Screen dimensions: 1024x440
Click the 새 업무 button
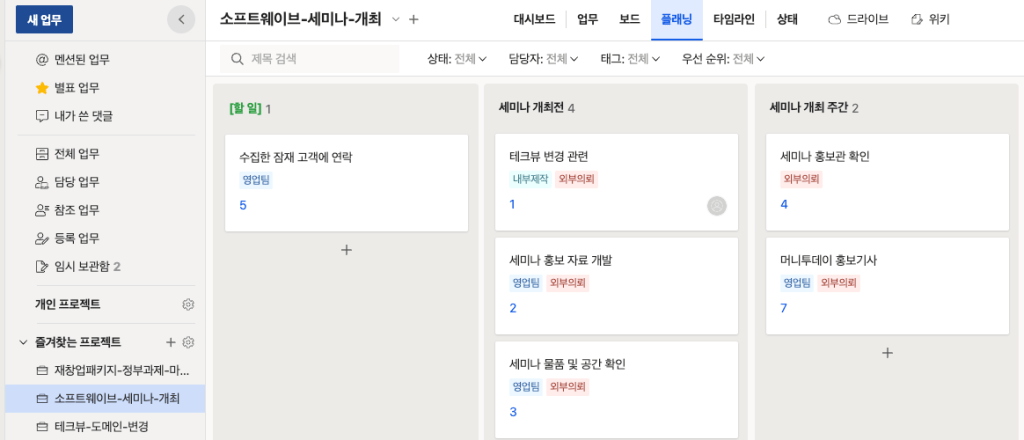click(44, 20)
